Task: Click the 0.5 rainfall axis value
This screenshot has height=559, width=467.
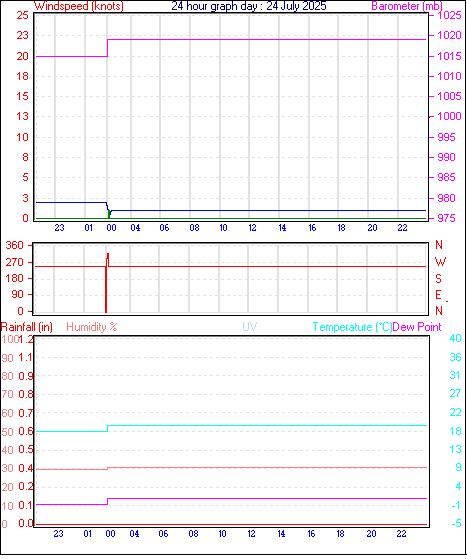Action: [x=25, y=450]
